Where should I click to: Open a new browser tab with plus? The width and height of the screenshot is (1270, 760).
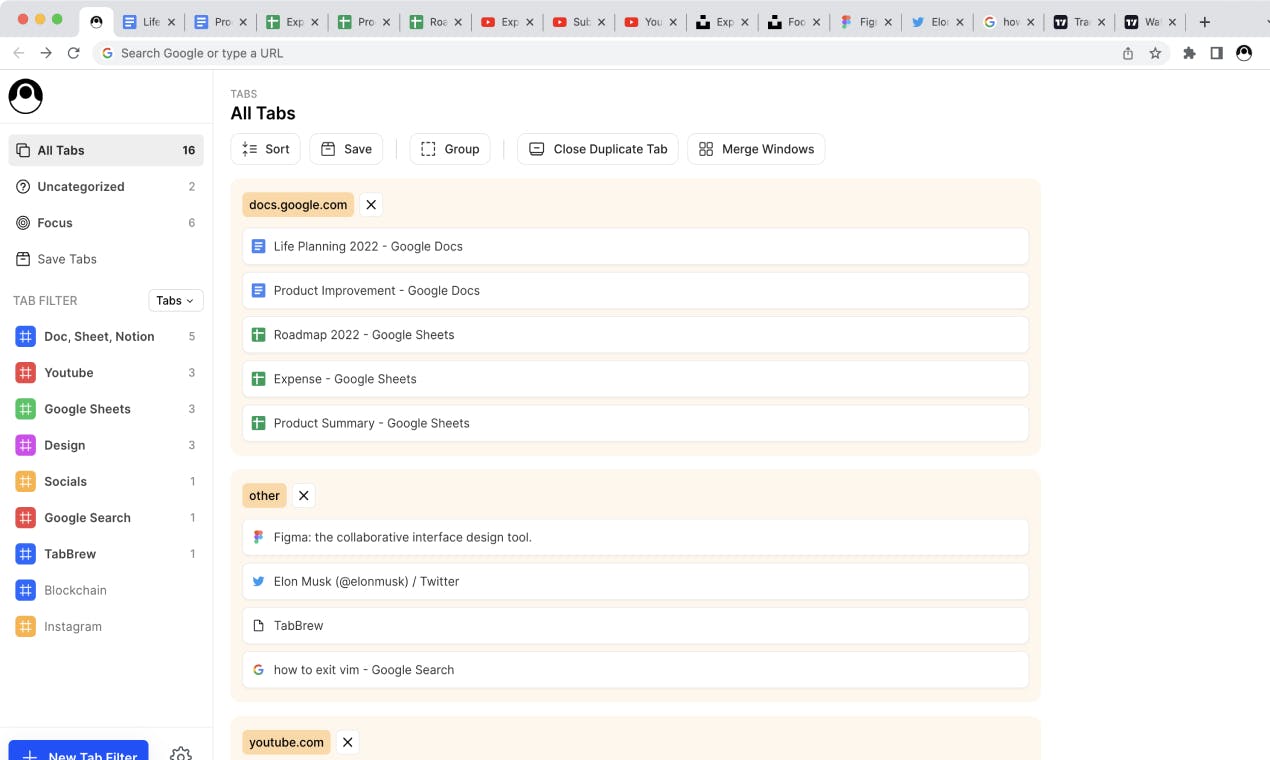tap(1205, 22)
